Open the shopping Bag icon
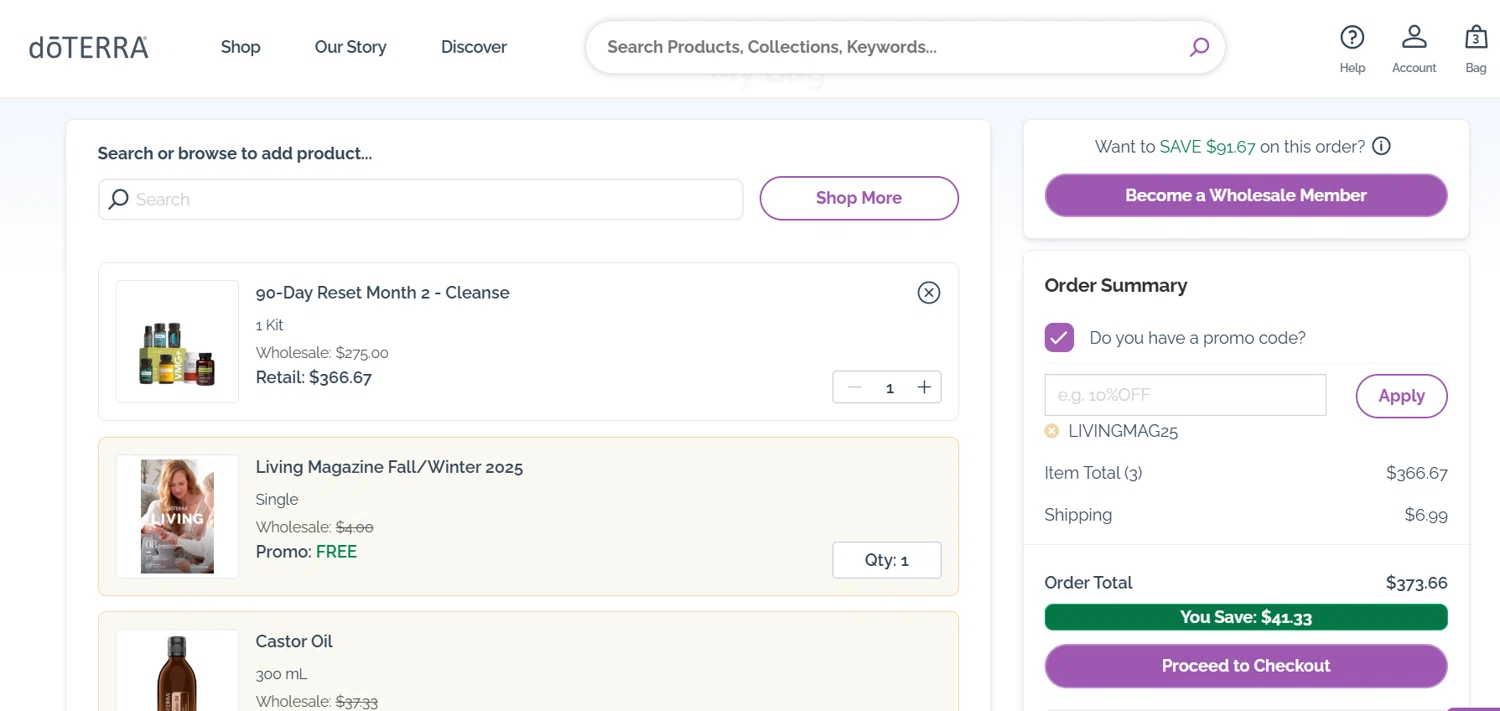 [1476, 38]
